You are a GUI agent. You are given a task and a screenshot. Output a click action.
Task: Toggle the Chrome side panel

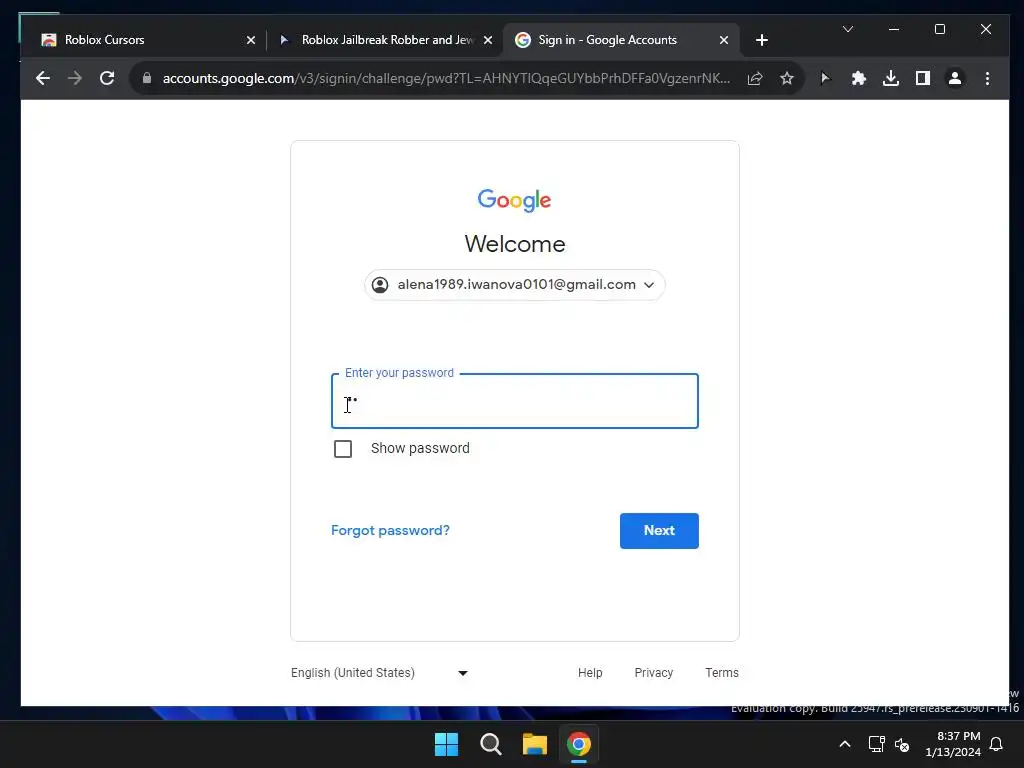923,78
